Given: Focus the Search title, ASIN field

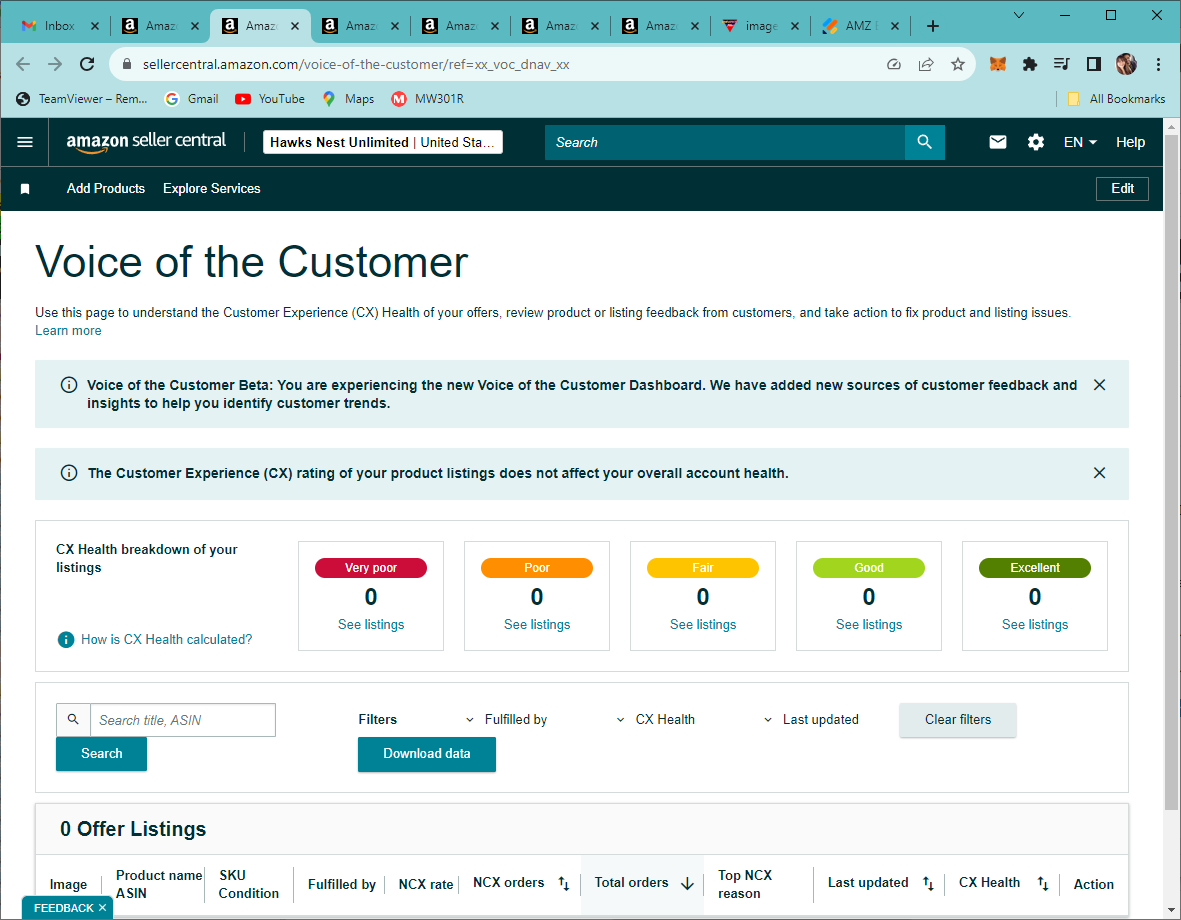Looking at the screenshot, I should point(183,720).
